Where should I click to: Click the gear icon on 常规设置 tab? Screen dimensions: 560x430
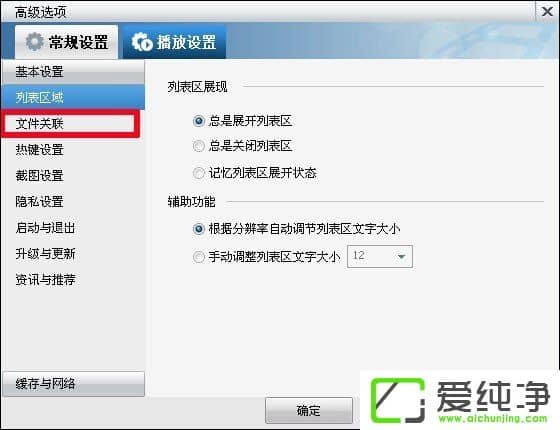pyautogui.click(x=35, y=42)
